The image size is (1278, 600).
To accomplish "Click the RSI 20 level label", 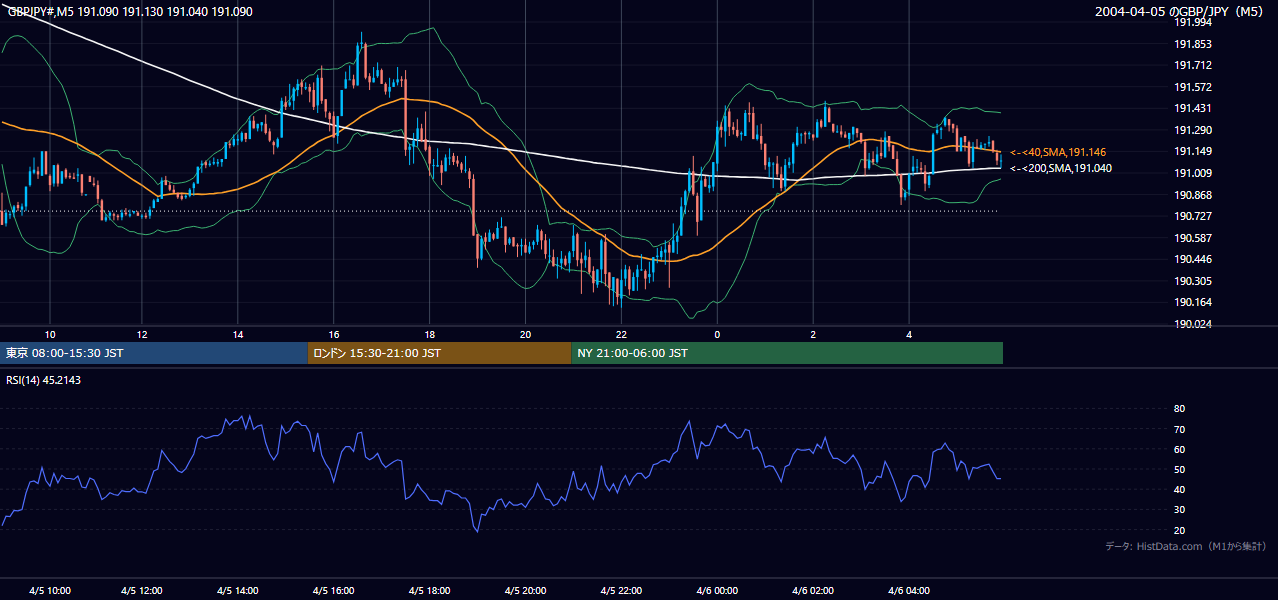I will [1180, 530].
